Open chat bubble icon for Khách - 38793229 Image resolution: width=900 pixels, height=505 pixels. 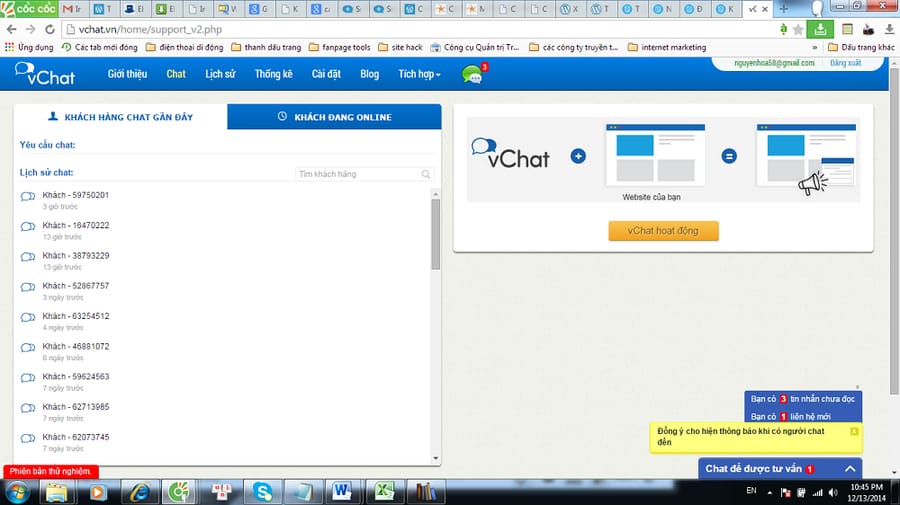coord(28,257)
